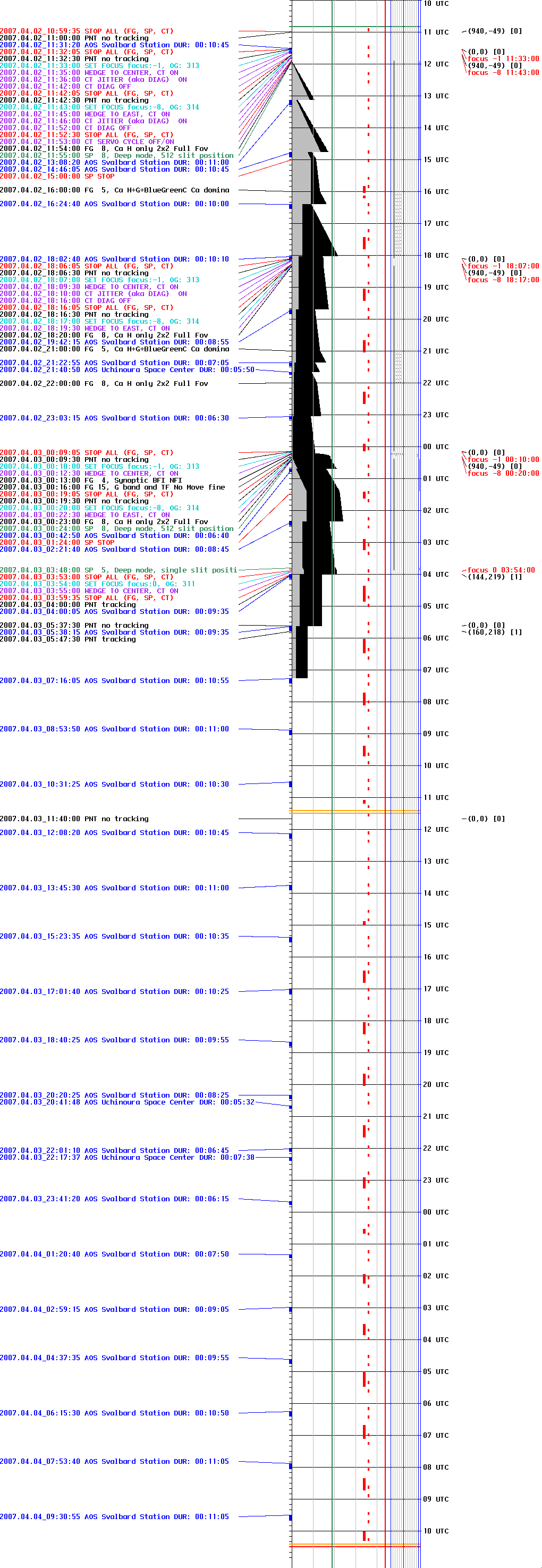Click the 2007.04.03_07:16:05 AOS Svalbard Station entry
This screenshot has width=542, height=1568.
click(114, 680)
